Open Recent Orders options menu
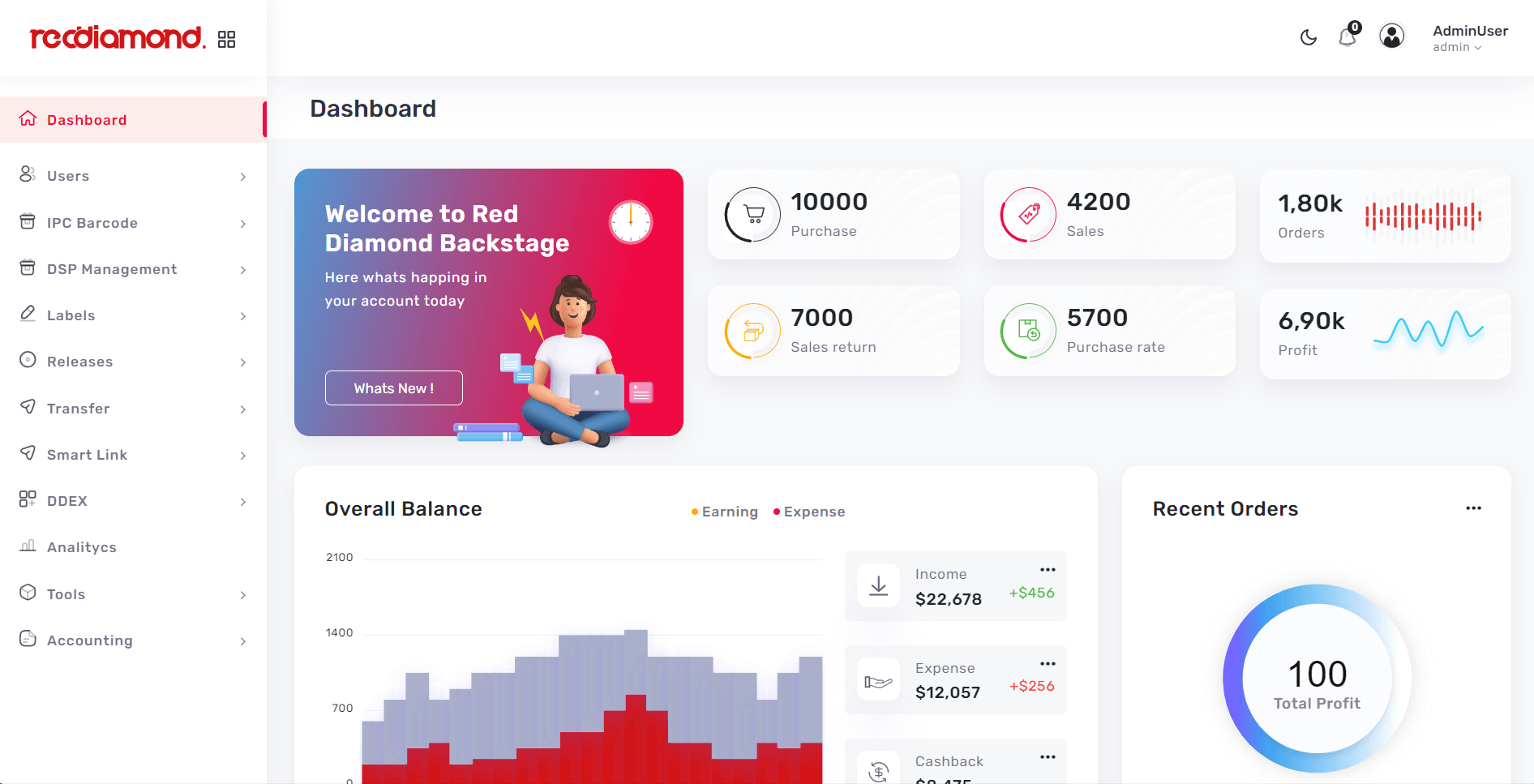This screenshot has height=784, width=1534. 1473,508
